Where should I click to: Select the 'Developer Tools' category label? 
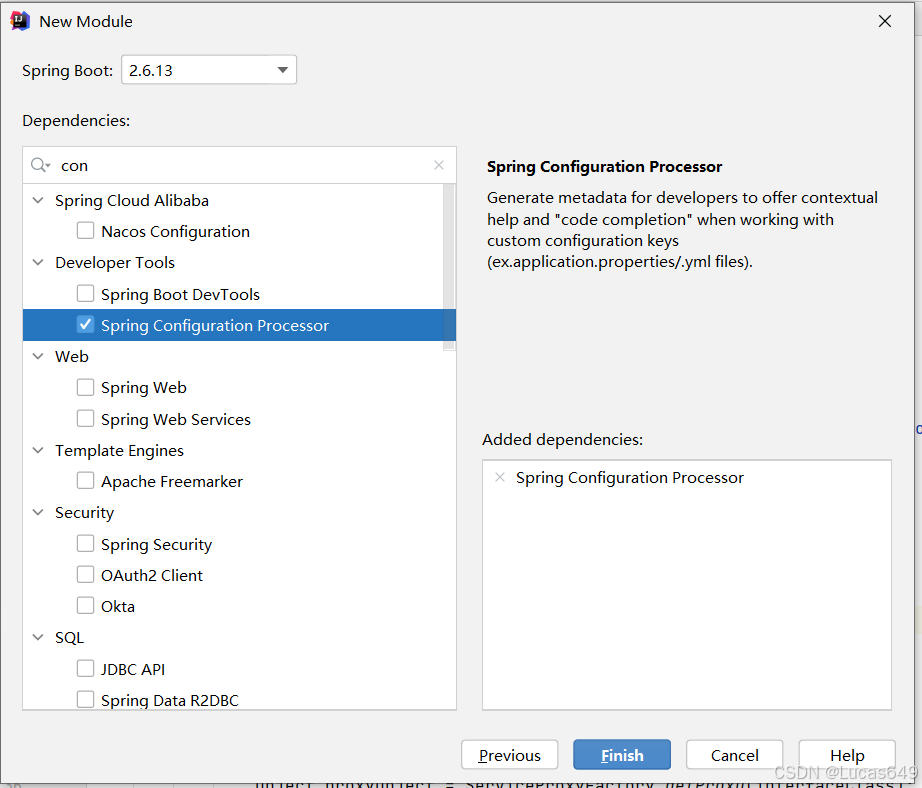click(115, 262)
